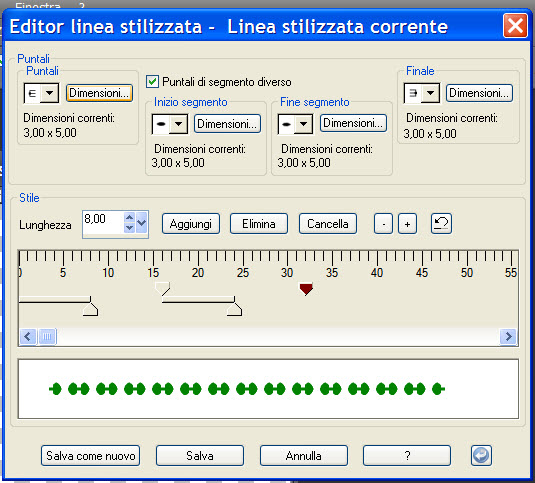
Task: Increase Lunghezza with the up stepper
Action: [129, 217]
